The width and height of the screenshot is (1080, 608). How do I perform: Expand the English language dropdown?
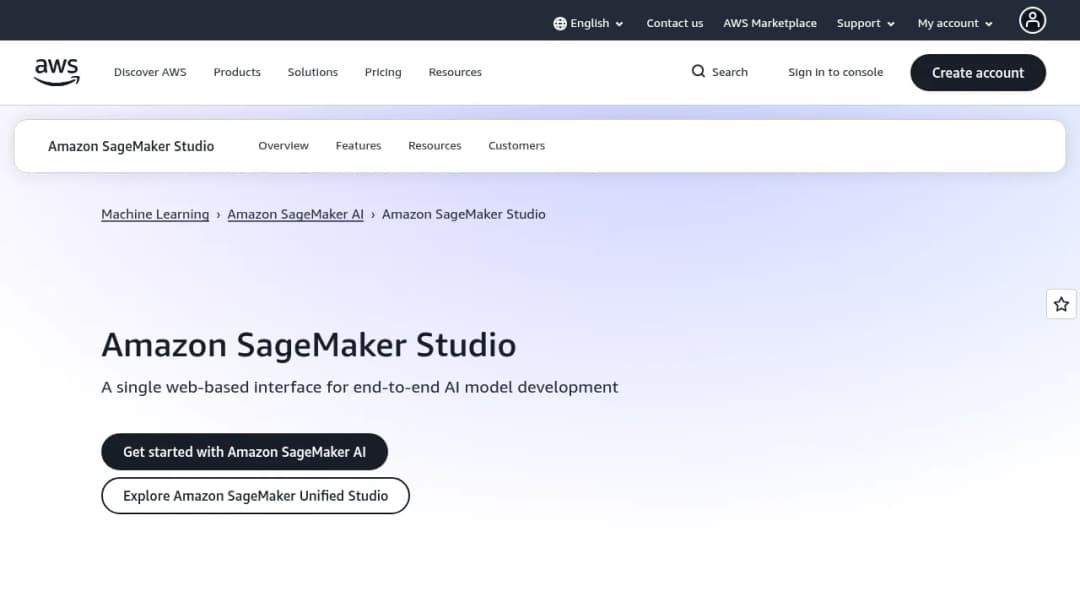click(x=588, y=23)
